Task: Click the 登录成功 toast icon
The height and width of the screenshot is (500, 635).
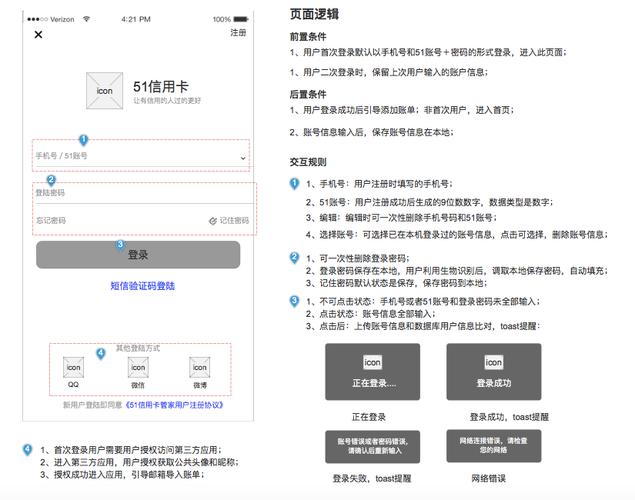Action: [x=493, y=362]
